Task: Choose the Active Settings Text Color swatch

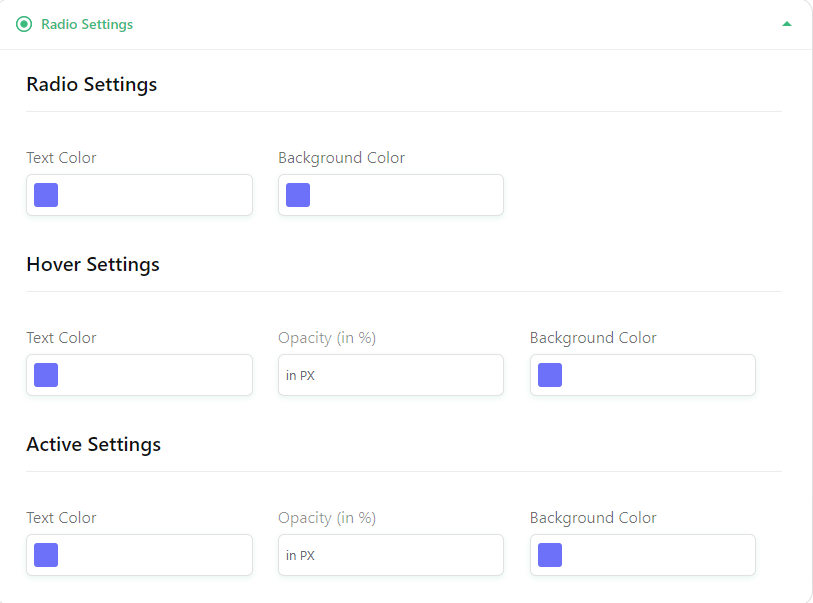Action: [46, 555]
